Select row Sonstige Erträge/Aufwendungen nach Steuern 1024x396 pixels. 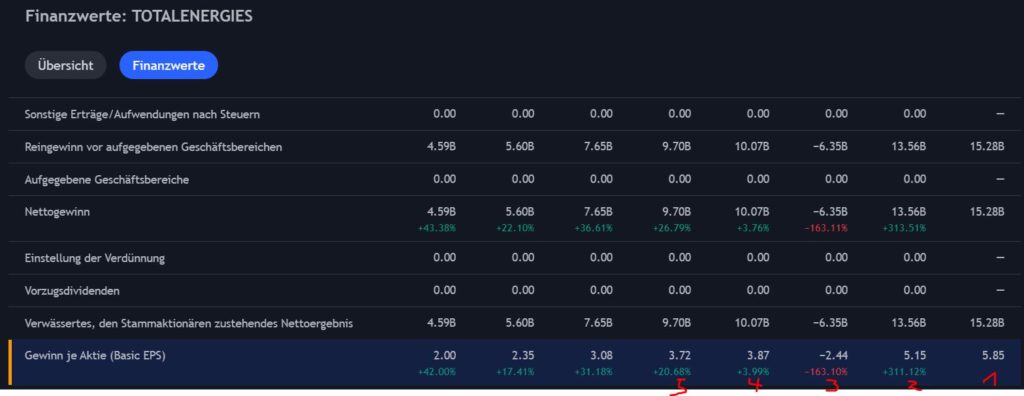[516, 114]
